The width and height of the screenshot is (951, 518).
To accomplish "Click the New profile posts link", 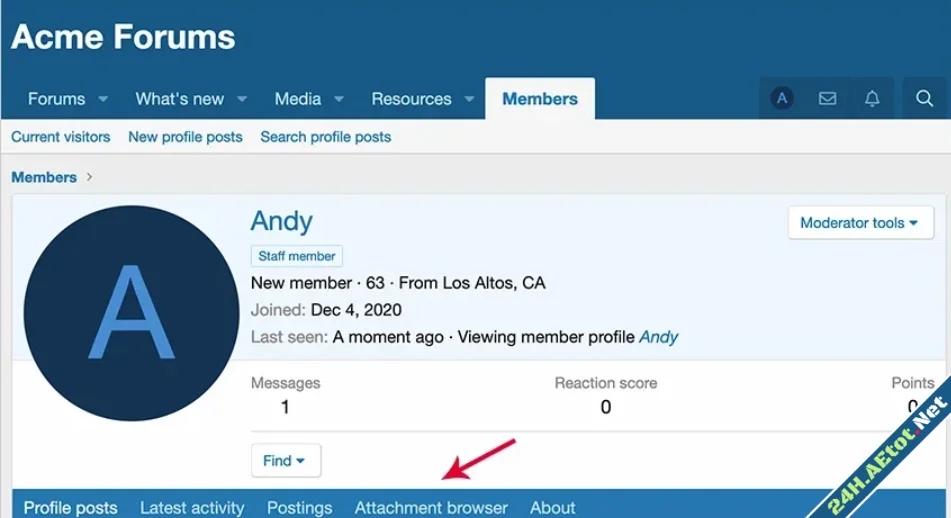I will pos(185,137).
